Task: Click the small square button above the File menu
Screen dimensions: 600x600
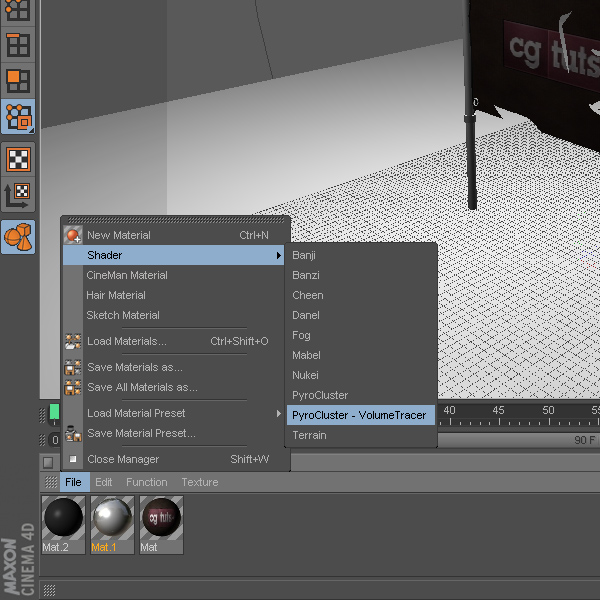Action: 48,463
